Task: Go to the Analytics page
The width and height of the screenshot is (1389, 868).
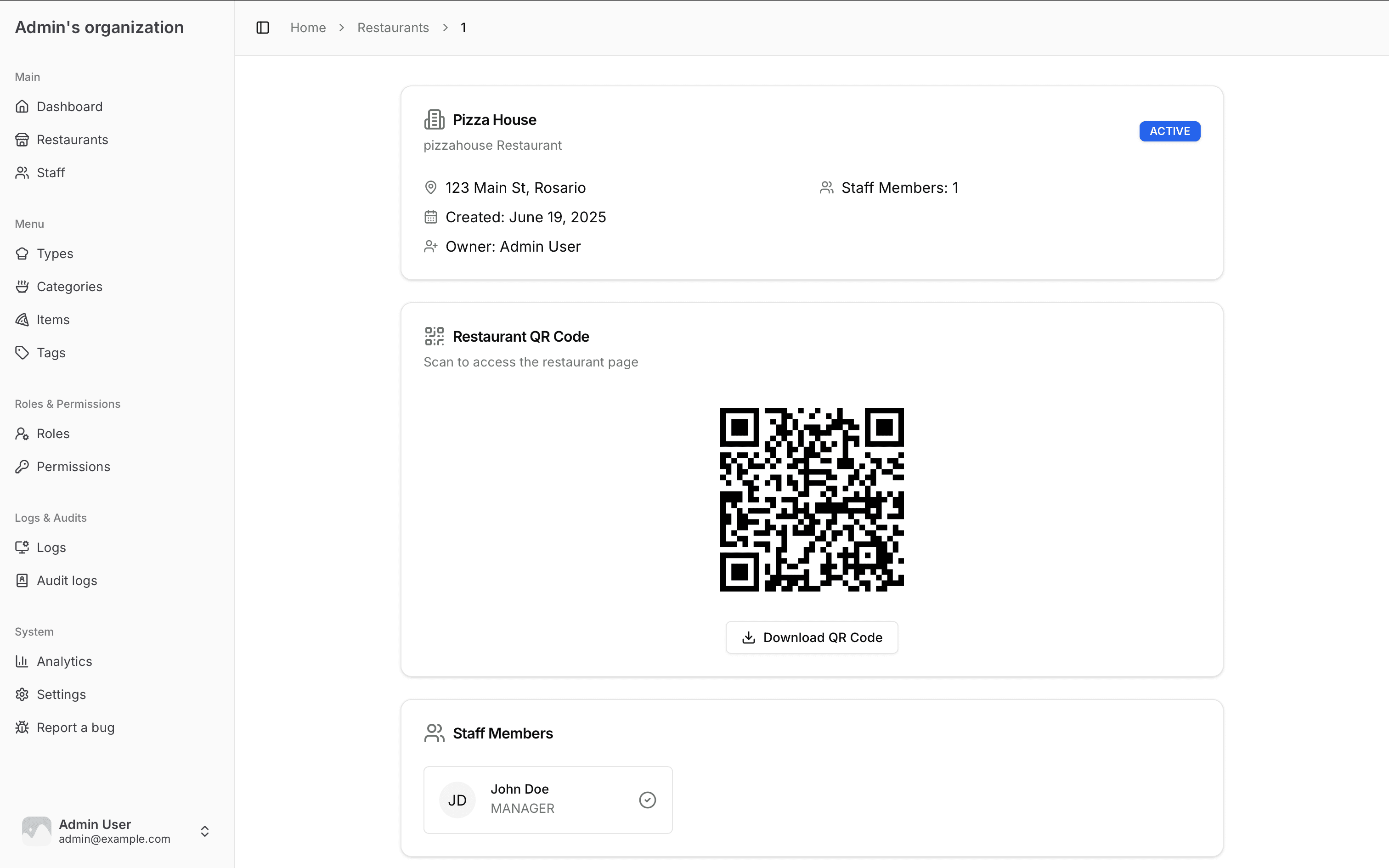Action: pos(64,661)
